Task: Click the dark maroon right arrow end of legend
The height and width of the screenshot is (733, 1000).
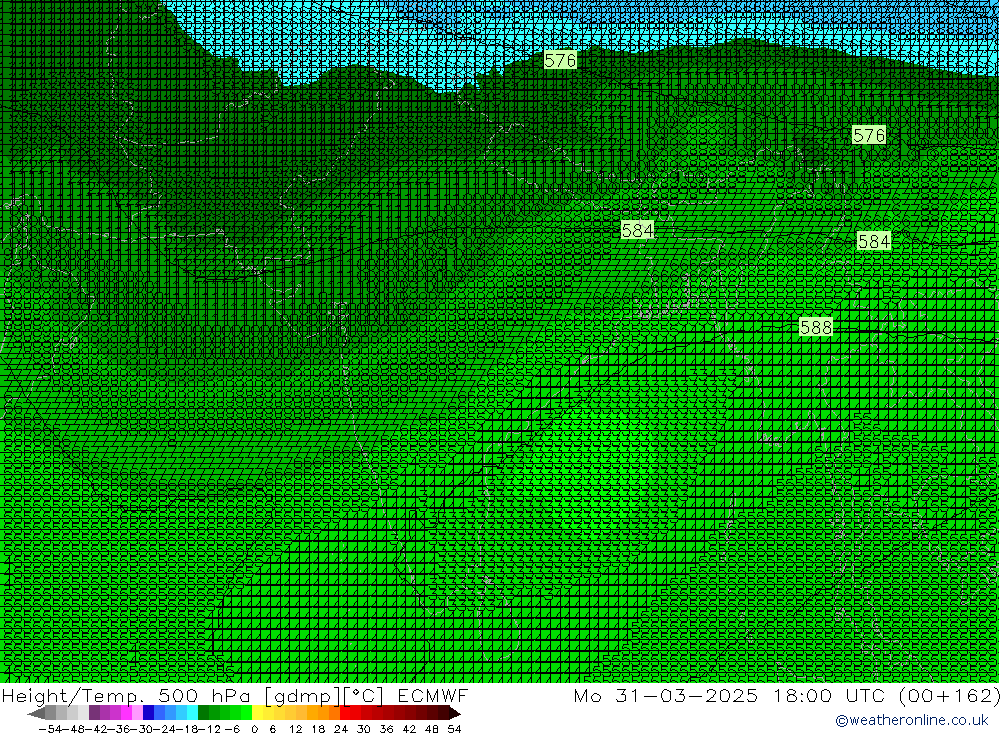Action: [455, 713]
